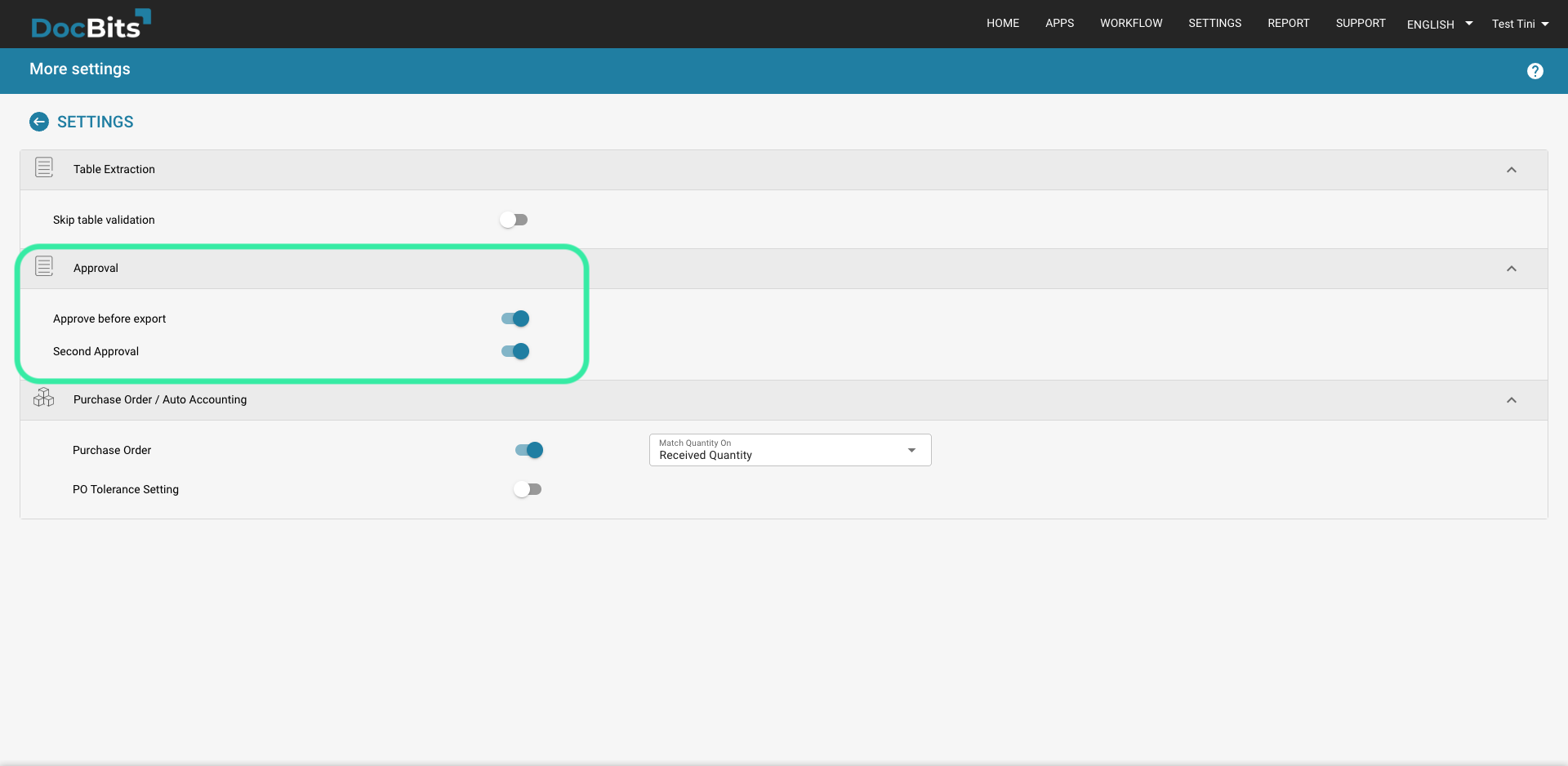Collapse the Table Extraction section
This screenshot has width=1568, height=766.
[1511, 170]
